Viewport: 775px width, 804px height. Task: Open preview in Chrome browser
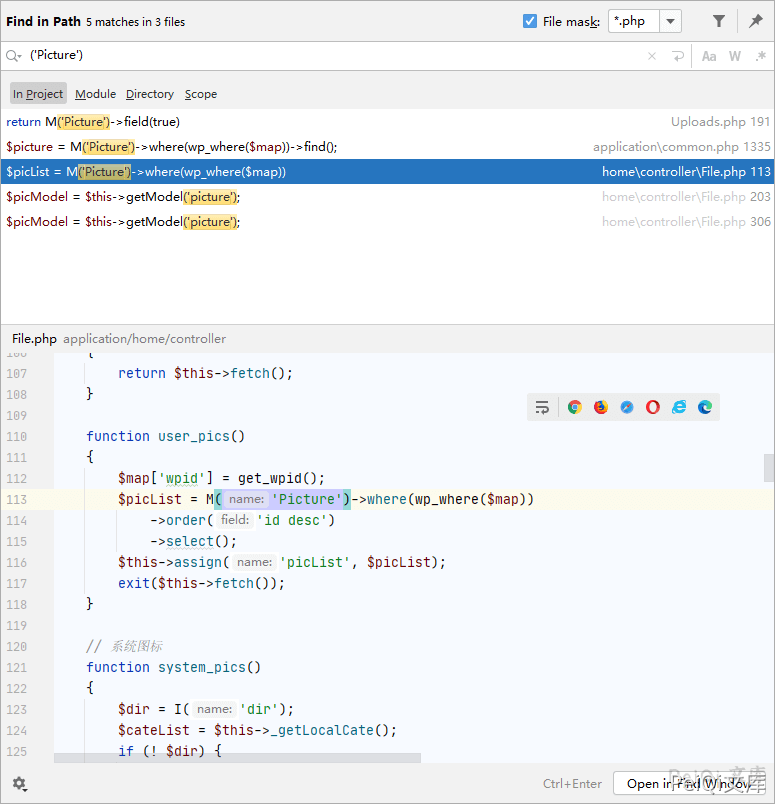pos(574,407)
